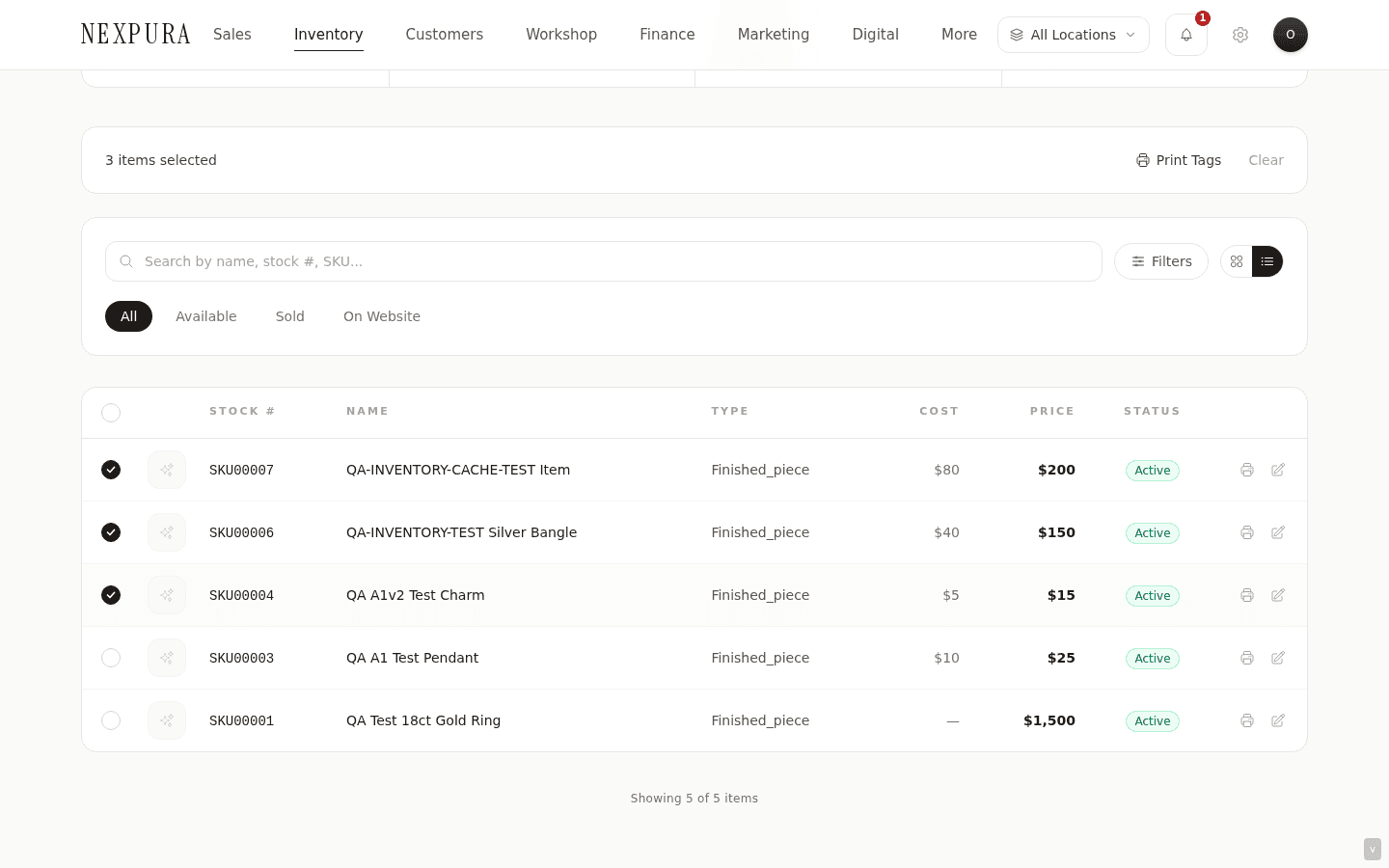This screenshot has height=868, width=1389.
Task: Edit the SKU00006 item
Action: [1278, 532]
